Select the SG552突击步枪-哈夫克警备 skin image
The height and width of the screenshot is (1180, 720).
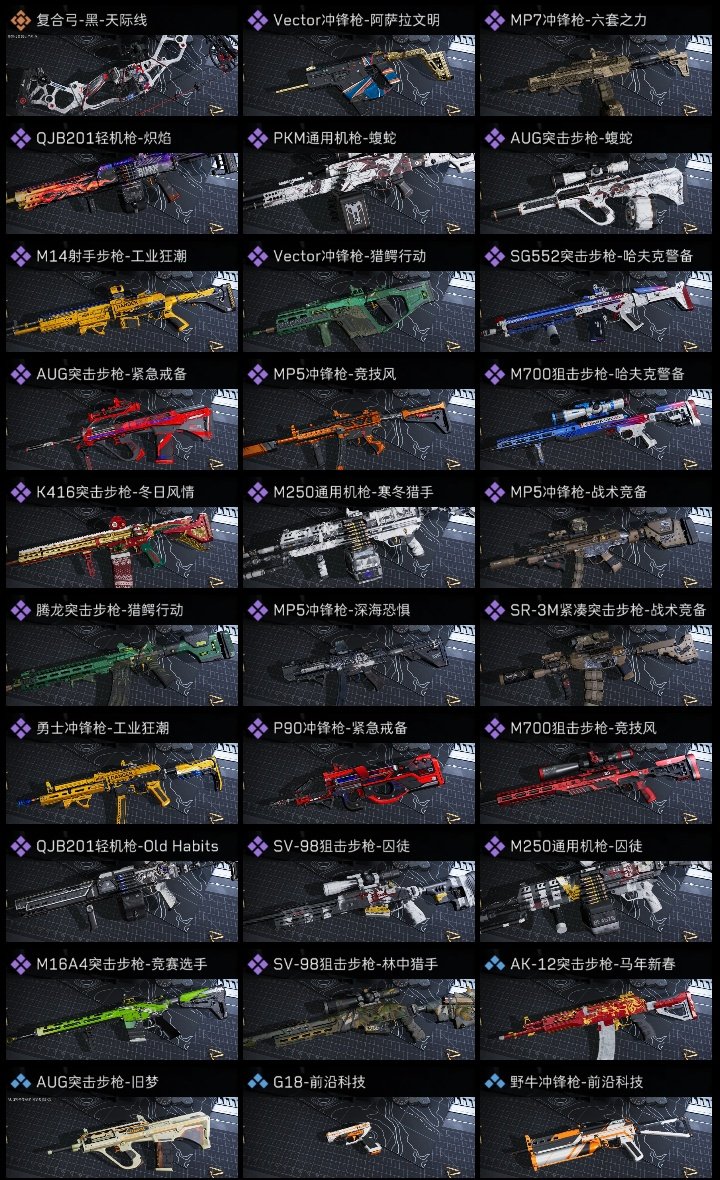(596, 312)
